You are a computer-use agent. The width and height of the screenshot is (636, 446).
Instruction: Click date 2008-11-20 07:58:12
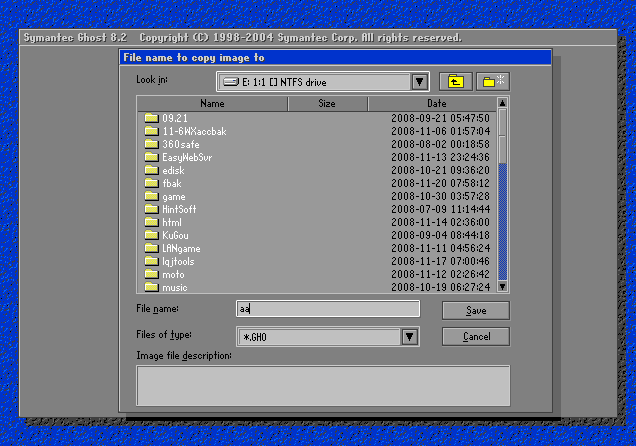click(x=440, y=183)
